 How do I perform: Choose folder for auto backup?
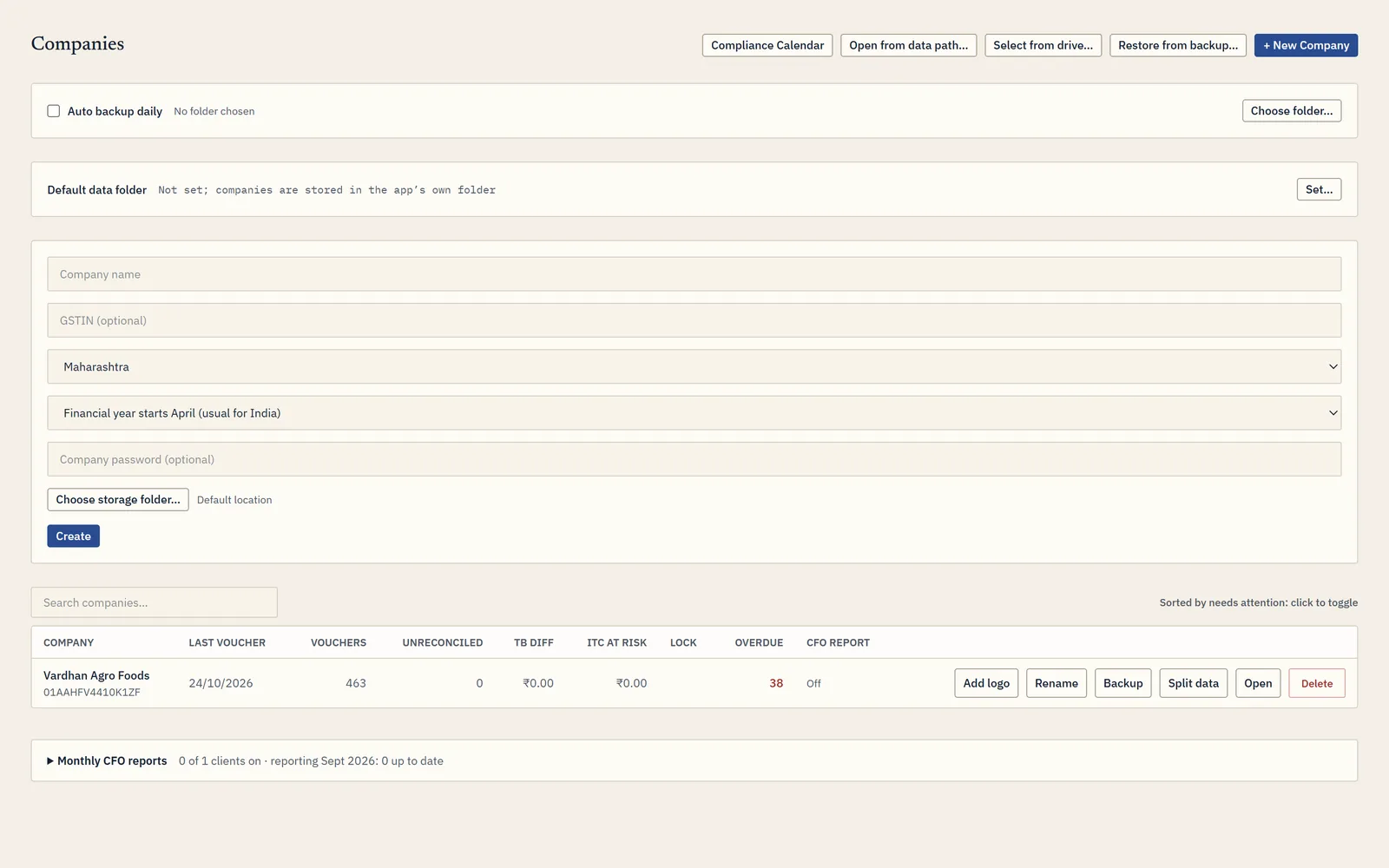pos(1292,111)
